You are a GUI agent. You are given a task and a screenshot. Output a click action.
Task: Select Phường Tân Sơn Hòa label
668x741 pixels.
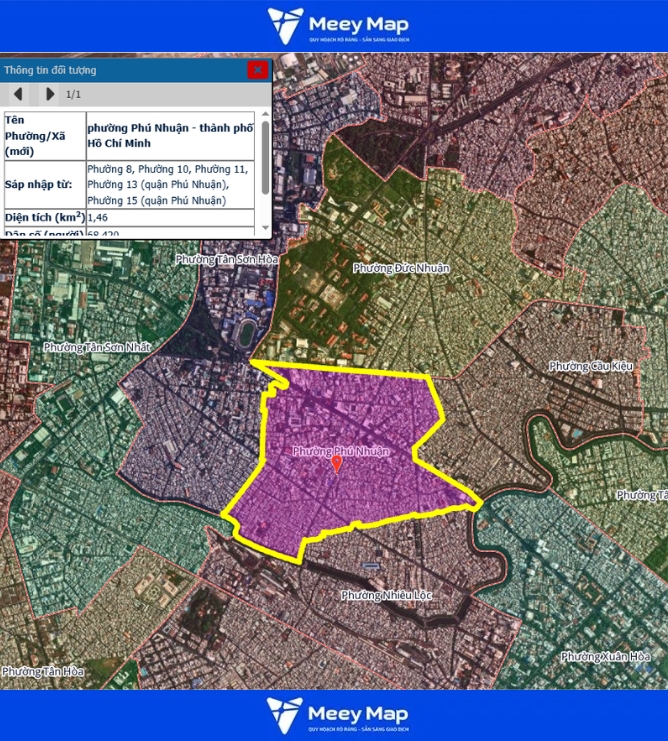(x=224, y=259)
